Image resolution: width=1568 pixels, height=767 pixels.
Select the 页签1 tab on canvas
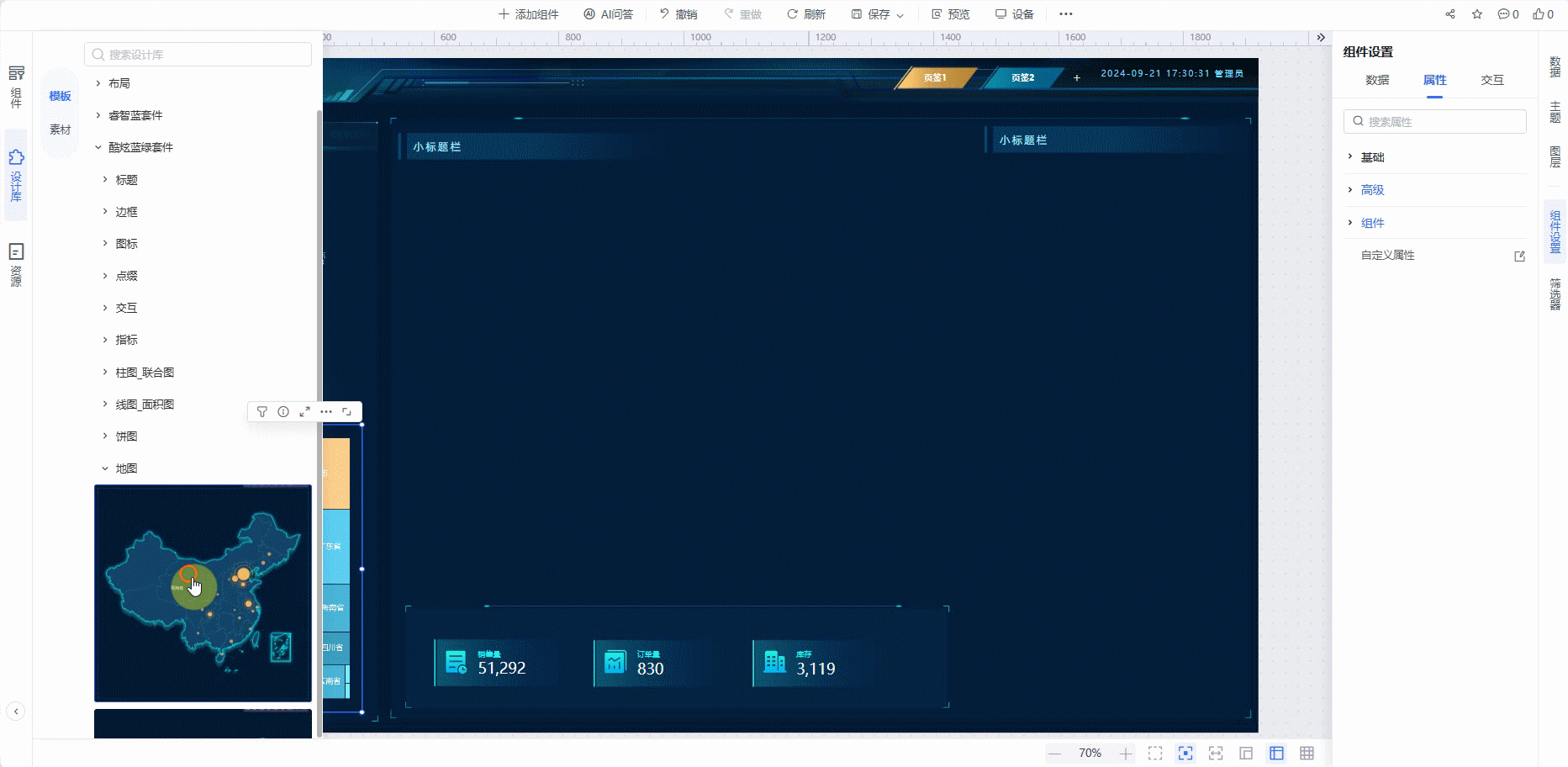(935, 77)
